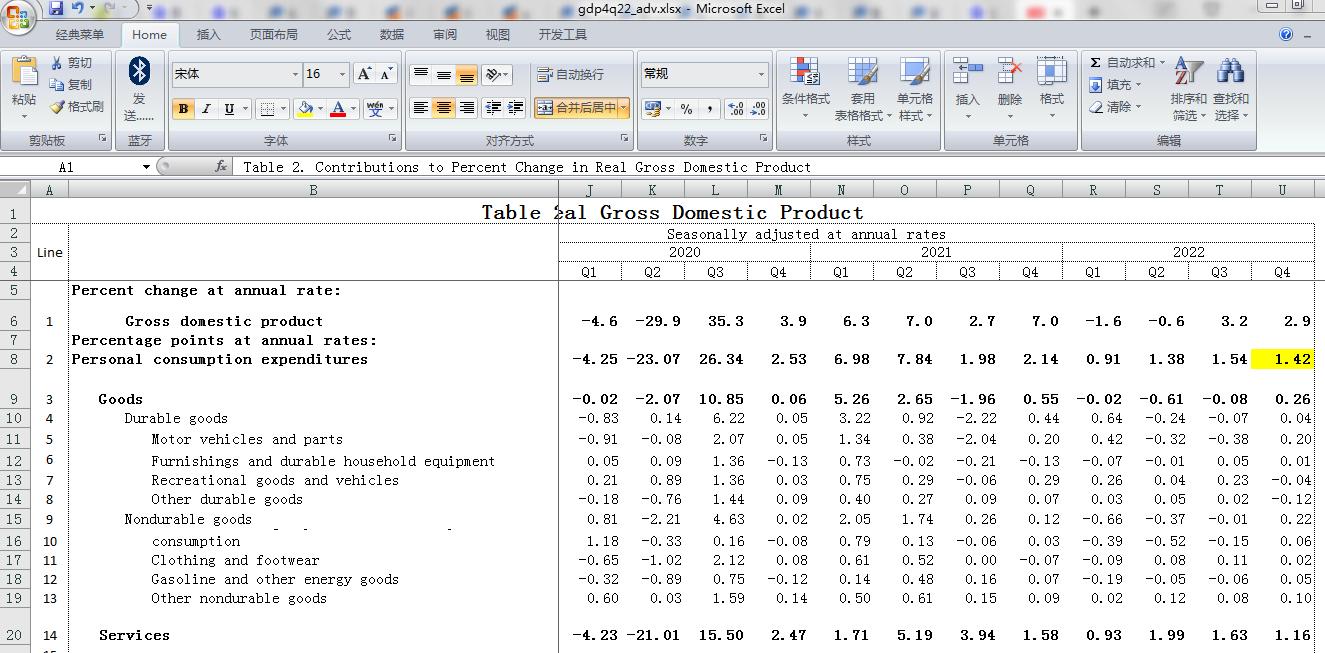Viewport: 1325px width, 653px height.
Task: Click the Format Painter brush icon
Action: point(58,107)
